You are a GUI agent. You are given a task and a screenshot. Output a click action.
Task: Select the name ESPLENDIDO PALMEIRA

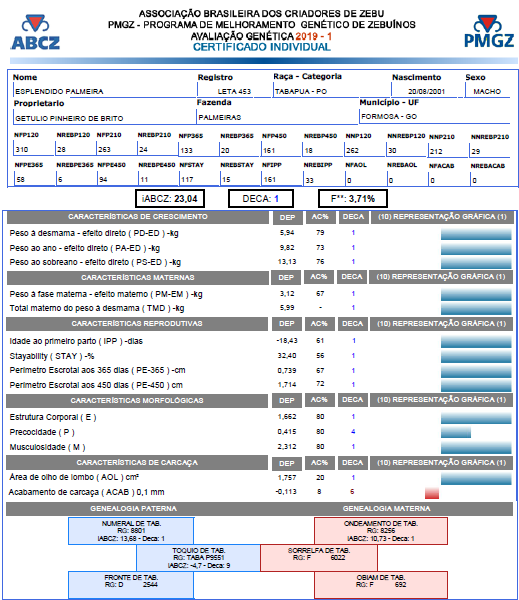pyautogui.click(x=59, y=91)
